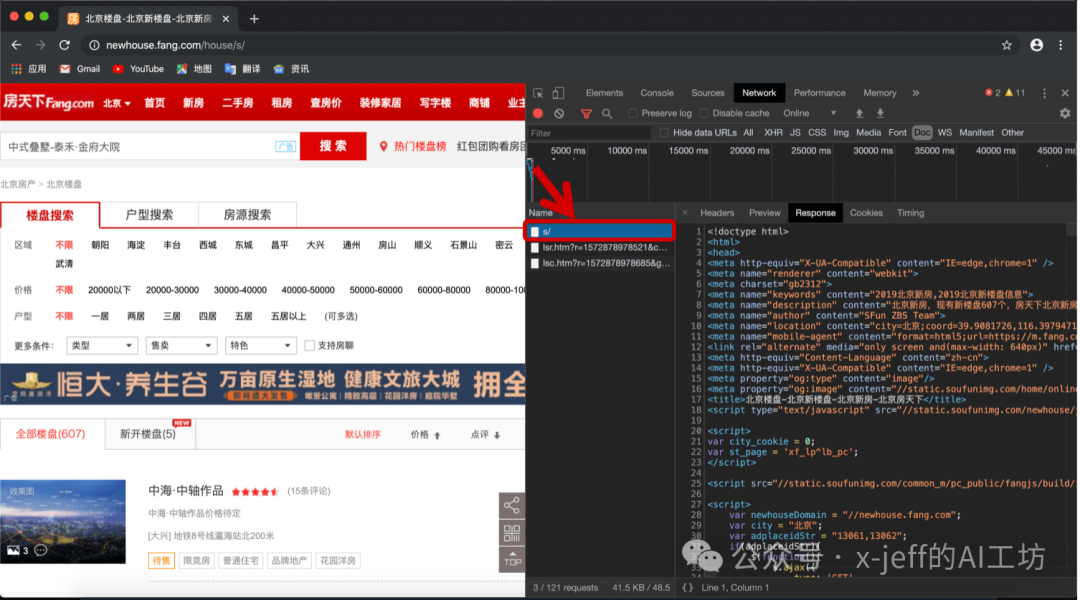Open the Apps bookmark grid icon
Screen dimensions: 1080x600
pos(16,69)
